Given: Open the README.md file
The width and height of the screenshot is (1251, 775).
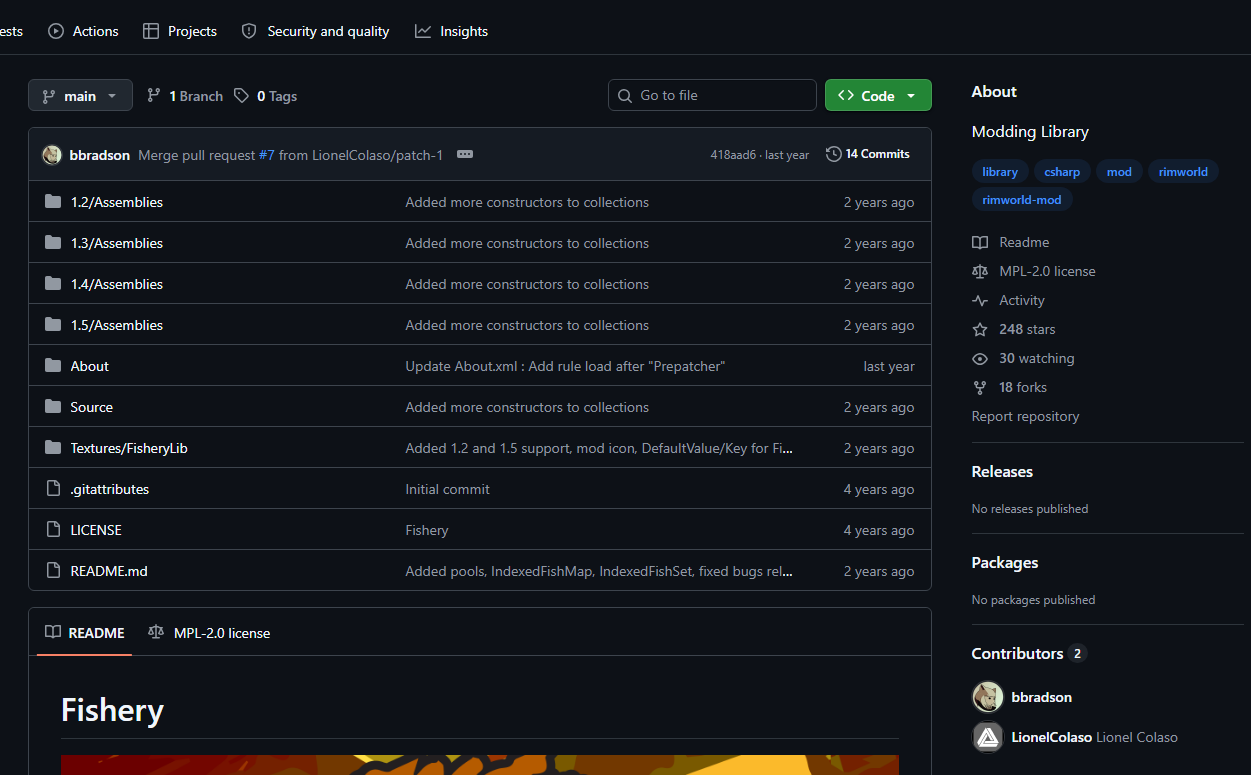Looking at the screenshot, I should pos(109,571).
